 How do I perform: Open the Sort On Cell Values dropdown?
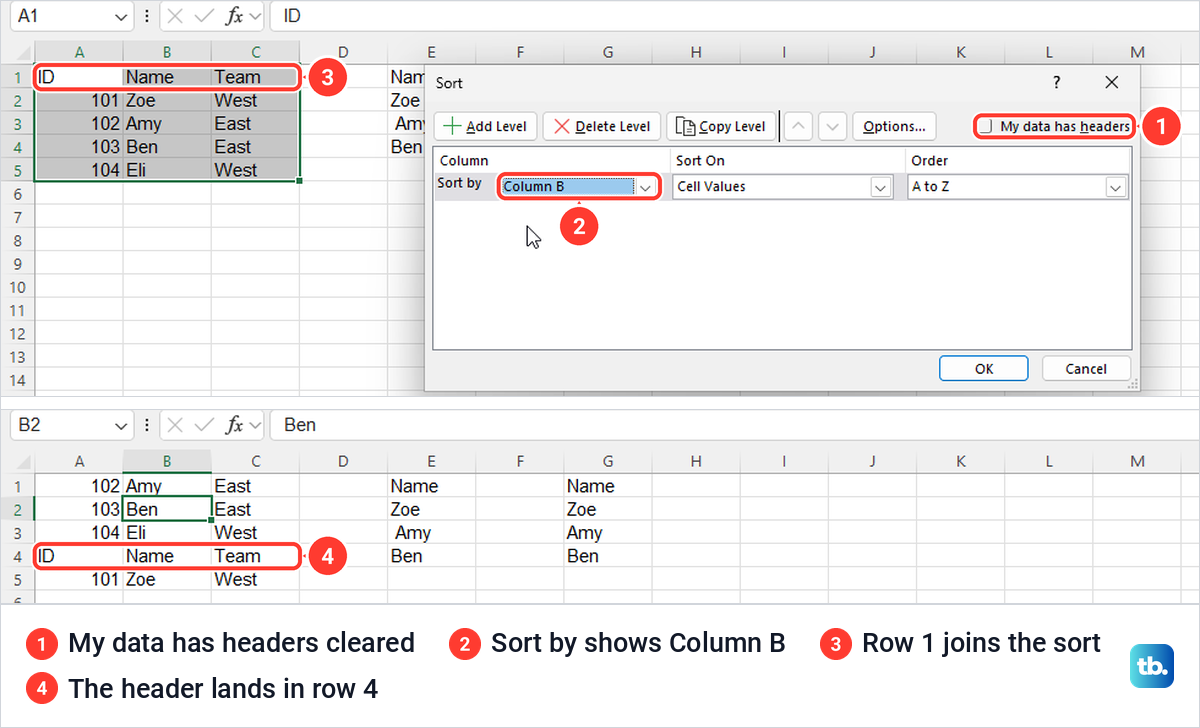pos(881,187)
